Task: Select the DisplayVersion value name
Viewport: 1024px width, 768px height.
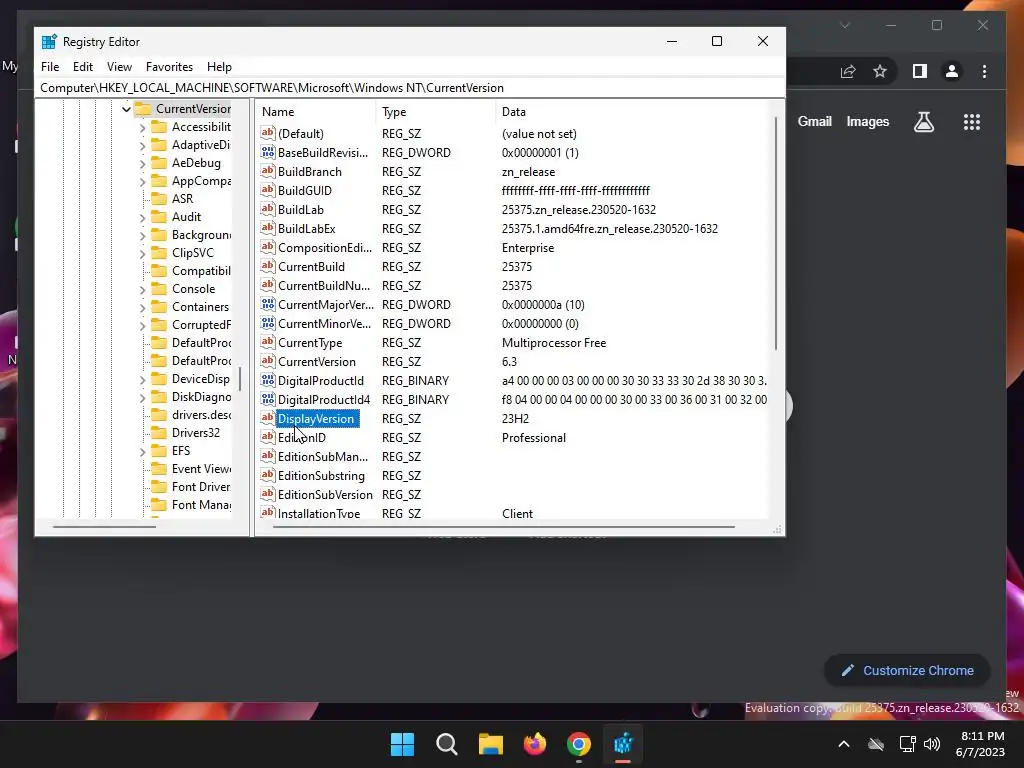Action: [x=316, y=419]
